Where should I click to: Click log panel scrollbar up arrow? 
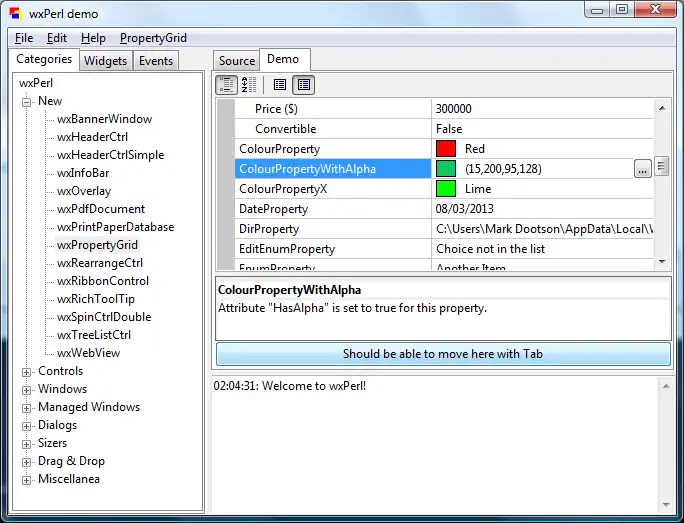pos(666,386)
